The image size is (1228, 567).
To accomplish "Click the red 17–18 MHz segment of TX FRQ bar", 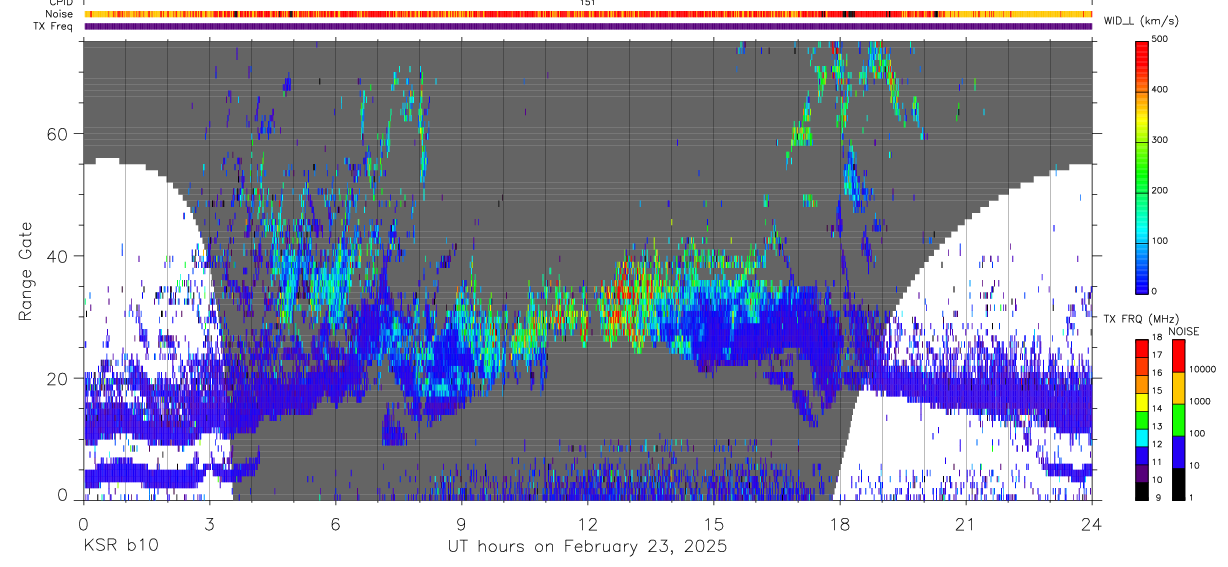I will (1142, 347).
